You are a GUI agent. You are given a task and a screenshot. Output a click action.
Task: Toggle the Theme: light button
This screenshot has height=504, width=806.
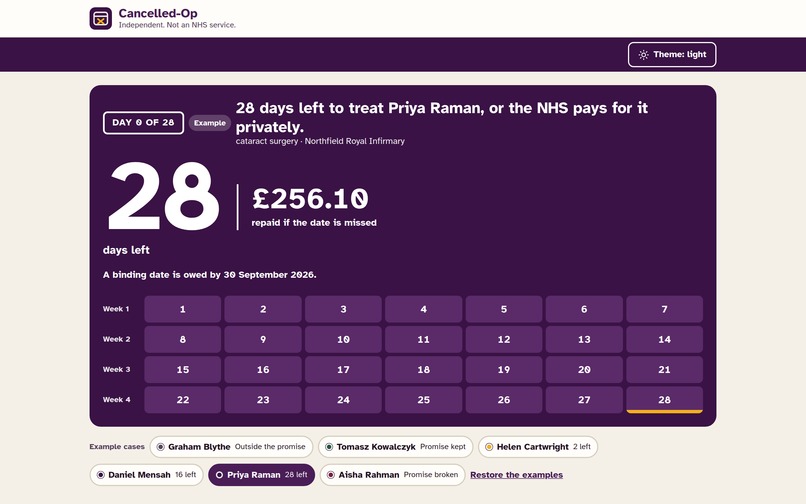point(672,55)
